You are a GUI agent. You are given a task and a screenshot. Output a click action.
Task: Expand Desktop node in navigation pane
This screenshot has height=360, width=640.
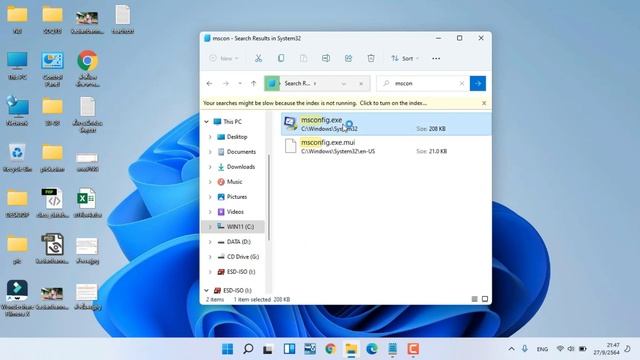[210, 137]
